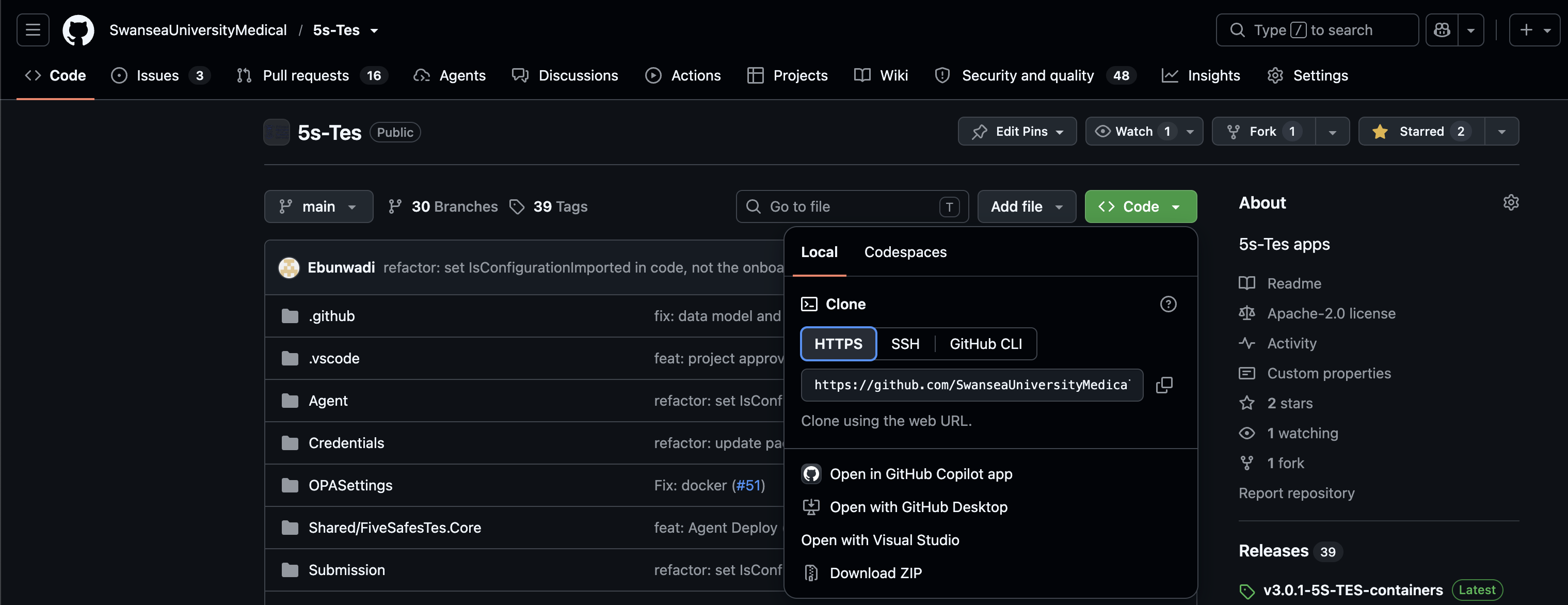Open the Agents tab
1568x605 pixels.
450,75
